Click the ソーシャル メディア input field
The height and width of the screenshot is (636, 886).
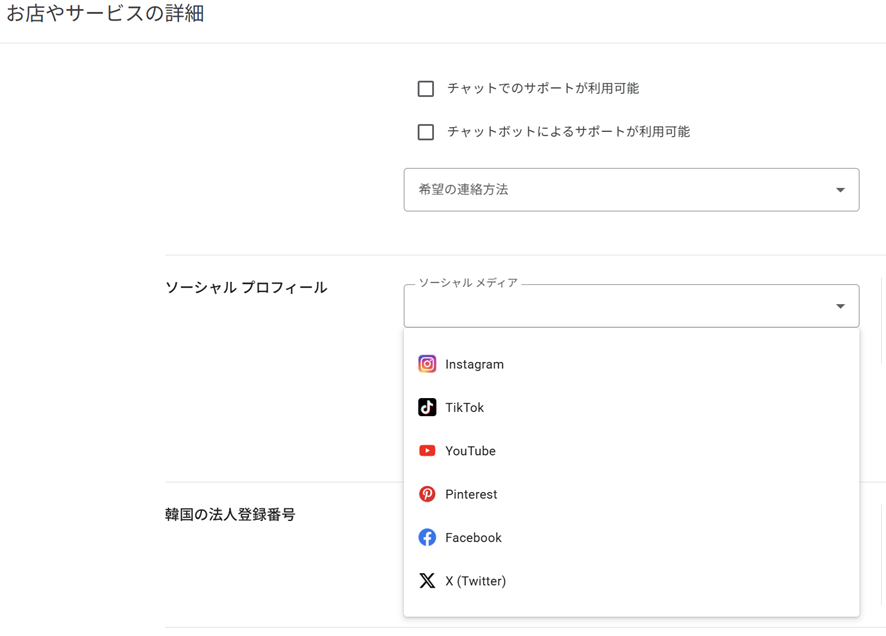(x=610, y=307)
